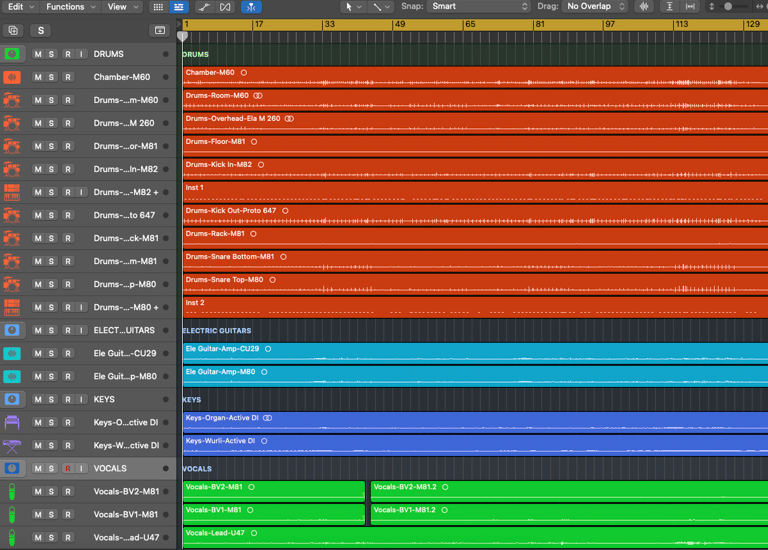
Task: Click the duplicate track icon
Action: pos(13,30)
